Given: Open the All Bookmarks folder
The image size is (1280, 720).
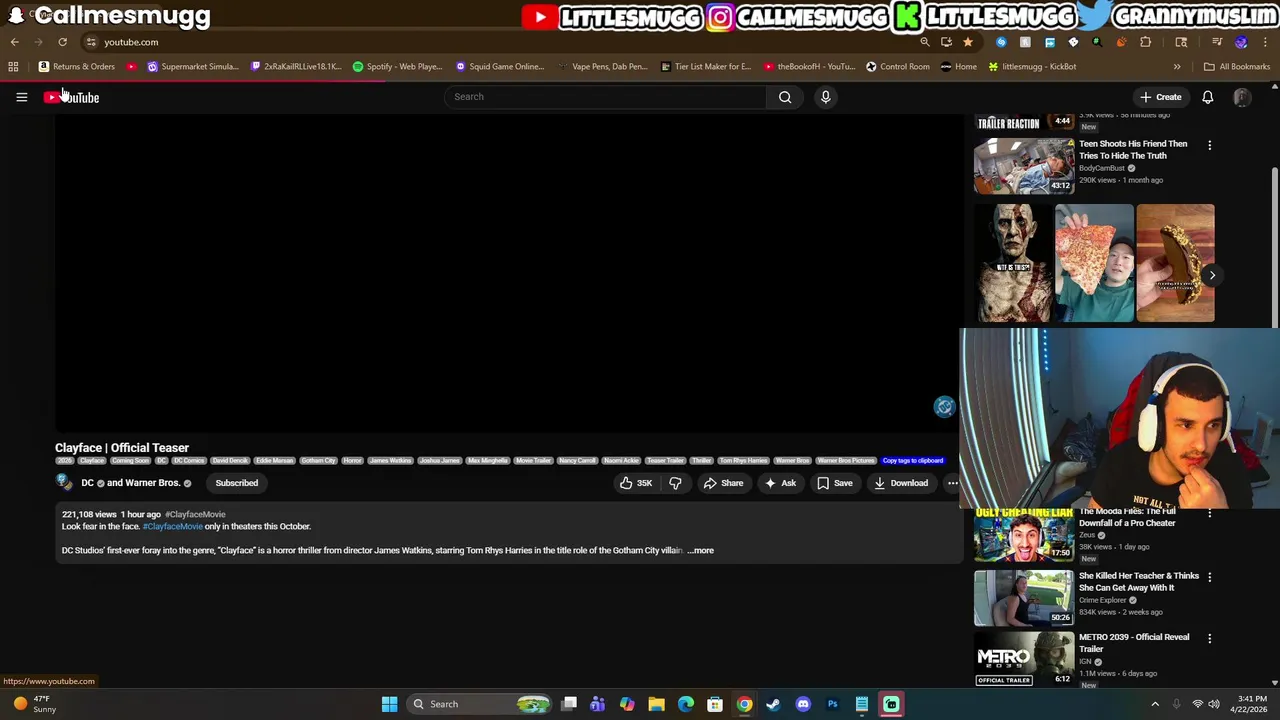Looking at the screenshot, I should click(x=1237, y=66).
